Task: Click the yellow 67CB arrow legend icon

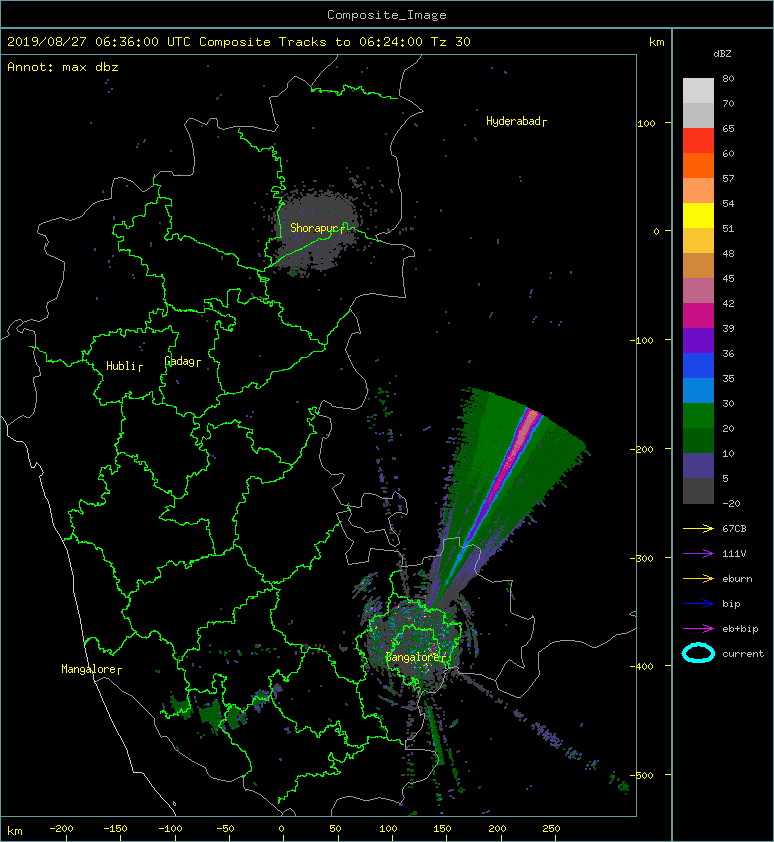Action: coord(698,529)
